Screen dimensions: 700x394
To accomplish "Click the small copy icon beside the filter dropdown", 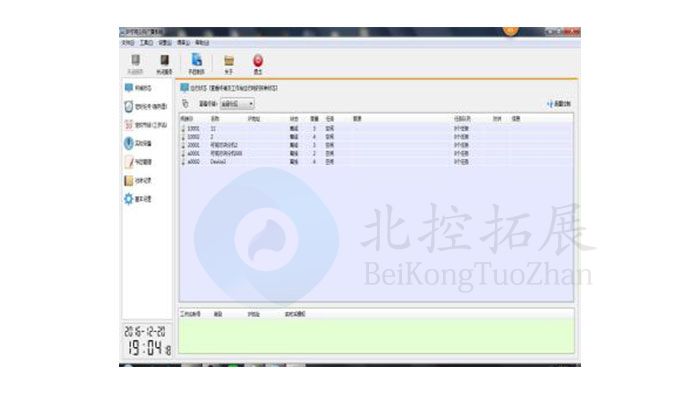I will pyautogui.click(x=185, y=104).
